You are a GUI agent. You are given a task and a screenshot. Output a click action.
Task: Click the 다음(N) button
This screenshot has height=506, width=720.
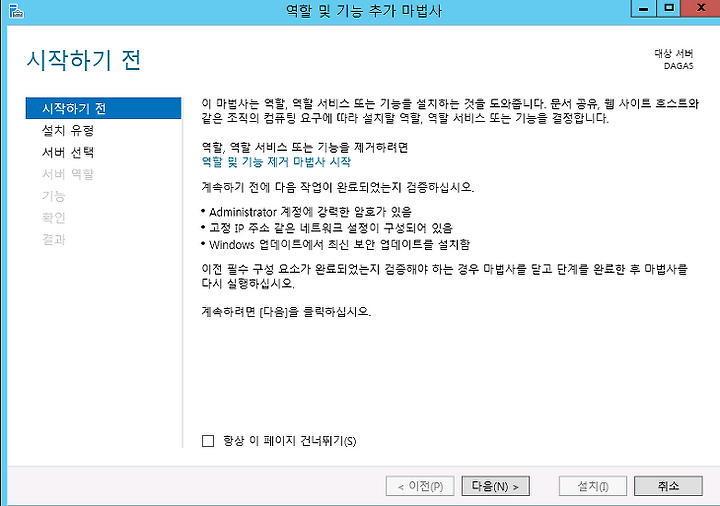[x=495, y=486]
